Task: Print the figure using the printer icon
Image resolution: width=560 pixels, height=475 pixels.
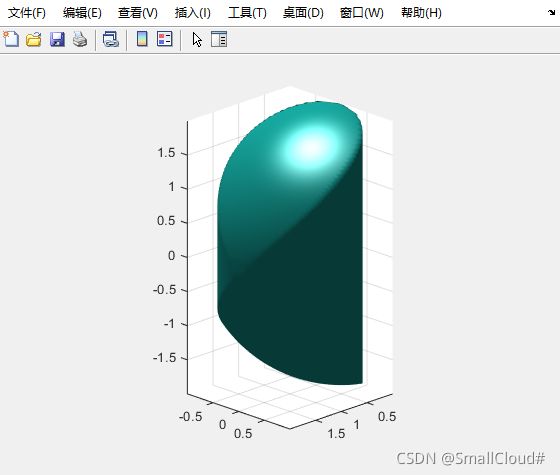Action: [x=80, y=39]
